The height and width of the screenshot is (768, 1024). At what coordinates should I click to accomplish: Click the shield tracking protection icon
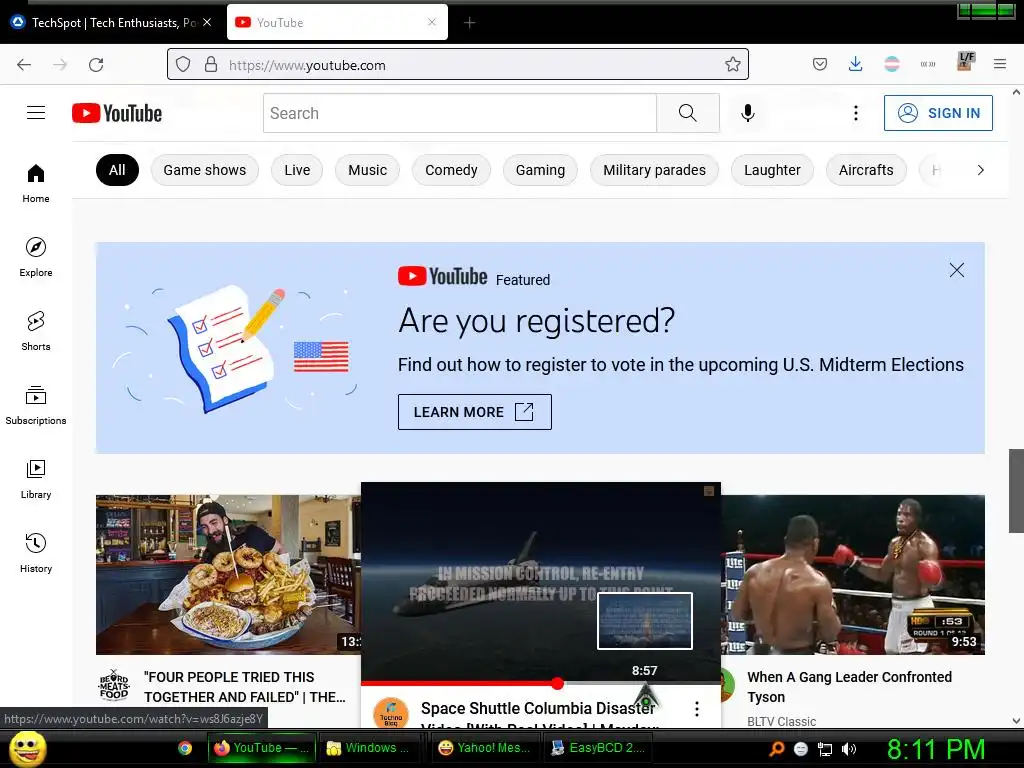(x=183, y=64)
